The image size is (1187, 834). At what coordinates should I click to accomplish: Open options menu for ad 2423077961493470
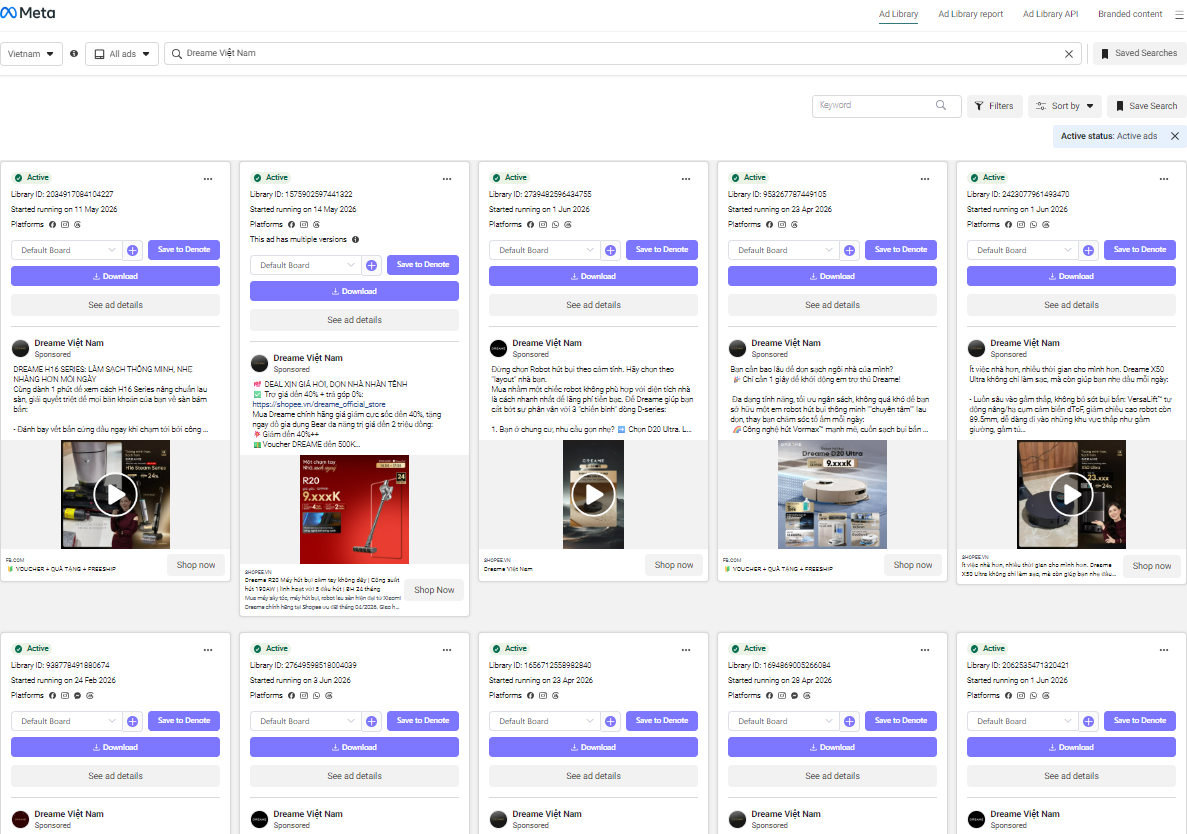coord(1164,179)
